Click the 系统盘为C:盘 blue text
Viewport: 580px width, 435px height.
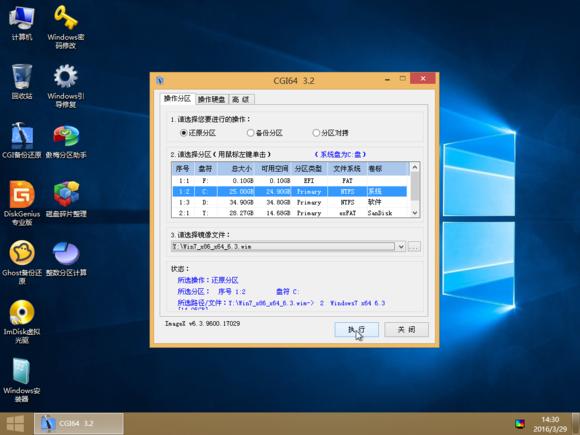(340, 154)
